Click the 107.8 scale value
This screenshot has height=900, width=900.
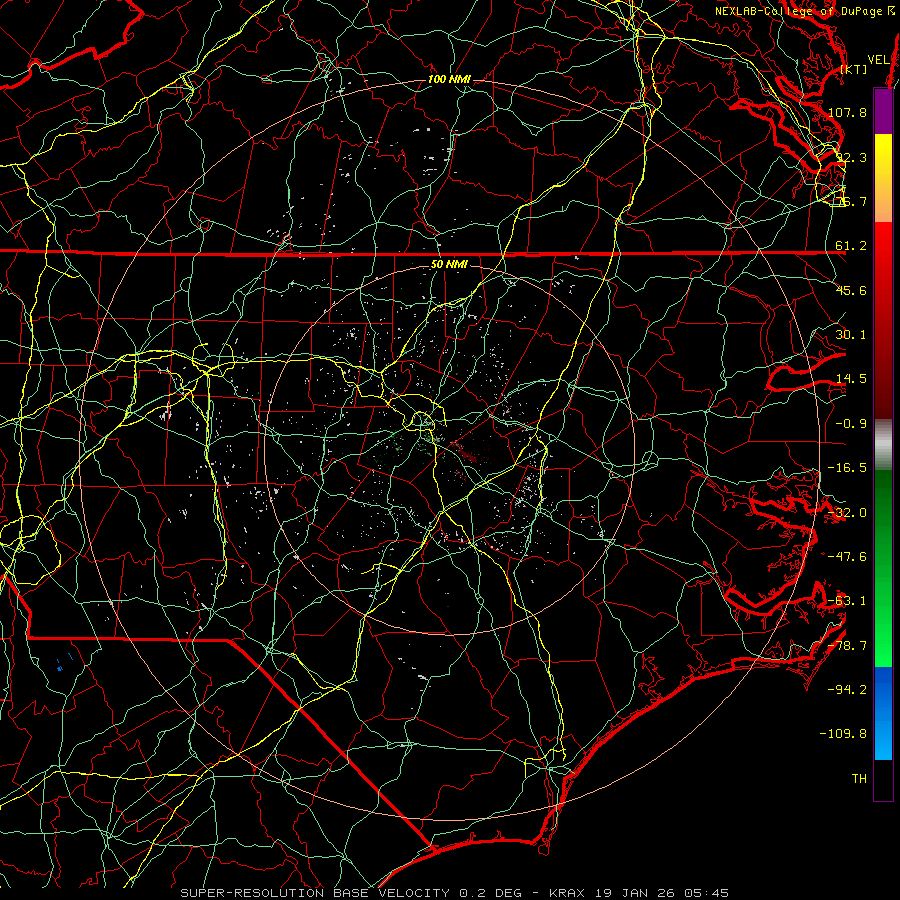[x=847, y=112]
